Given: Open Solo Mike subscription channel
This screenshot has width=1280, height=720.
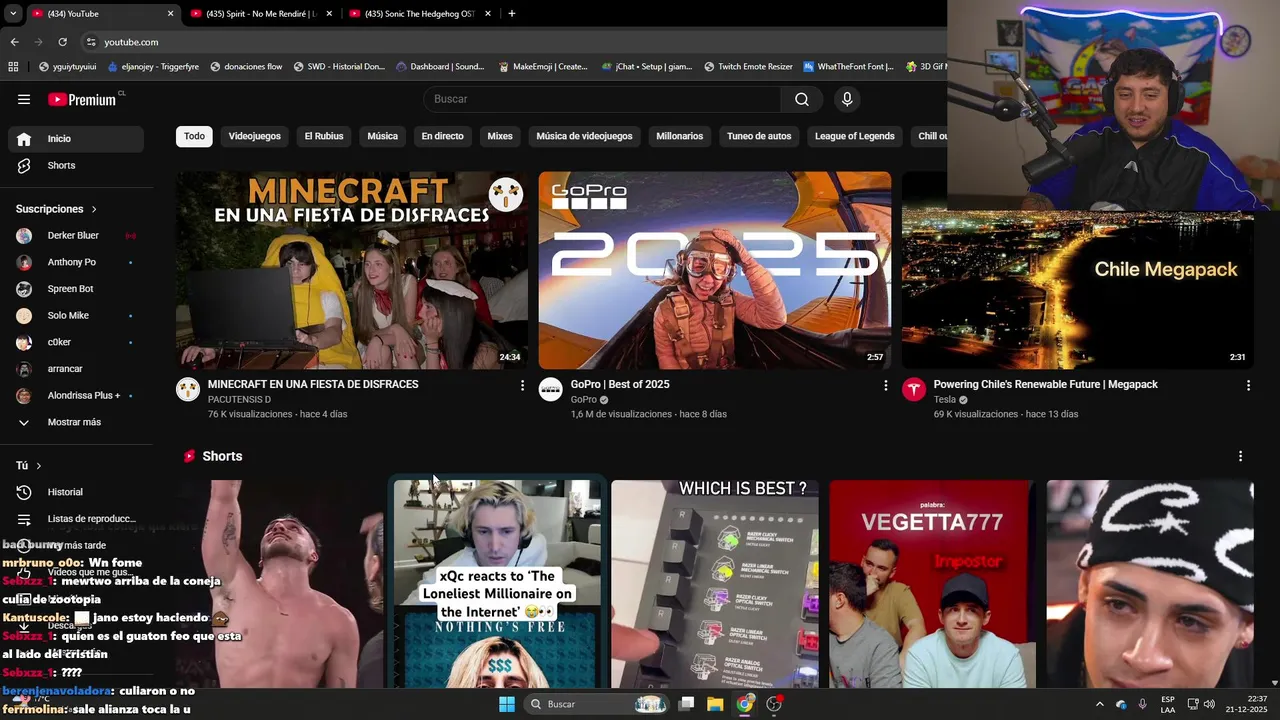Looking at the screenshot, I should tap(76, 316).
